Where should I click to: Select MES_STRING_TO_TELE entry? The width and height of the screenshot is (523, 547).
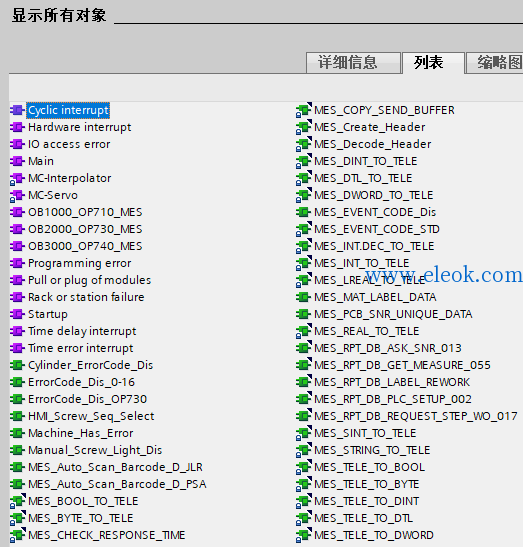(372, 450)
